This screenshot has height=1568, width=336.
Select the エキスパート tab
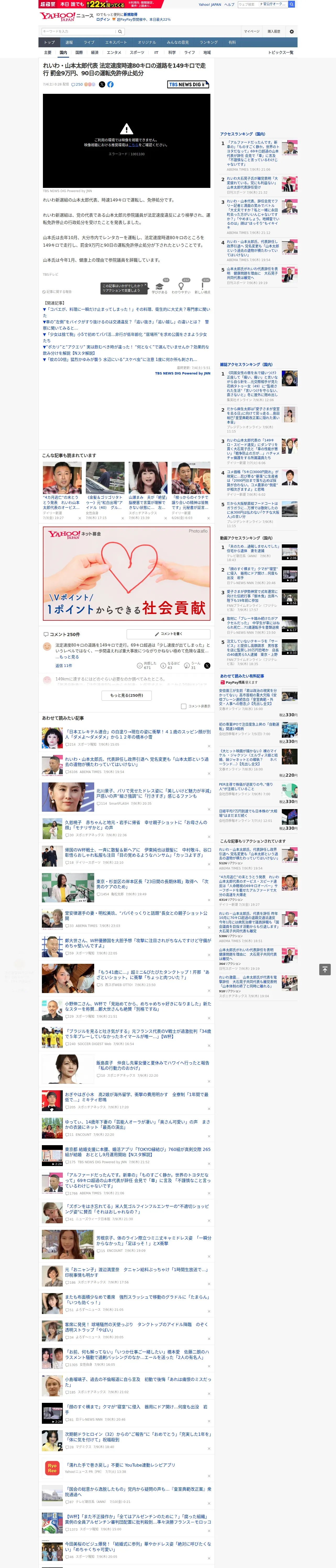tap(116, 42)
